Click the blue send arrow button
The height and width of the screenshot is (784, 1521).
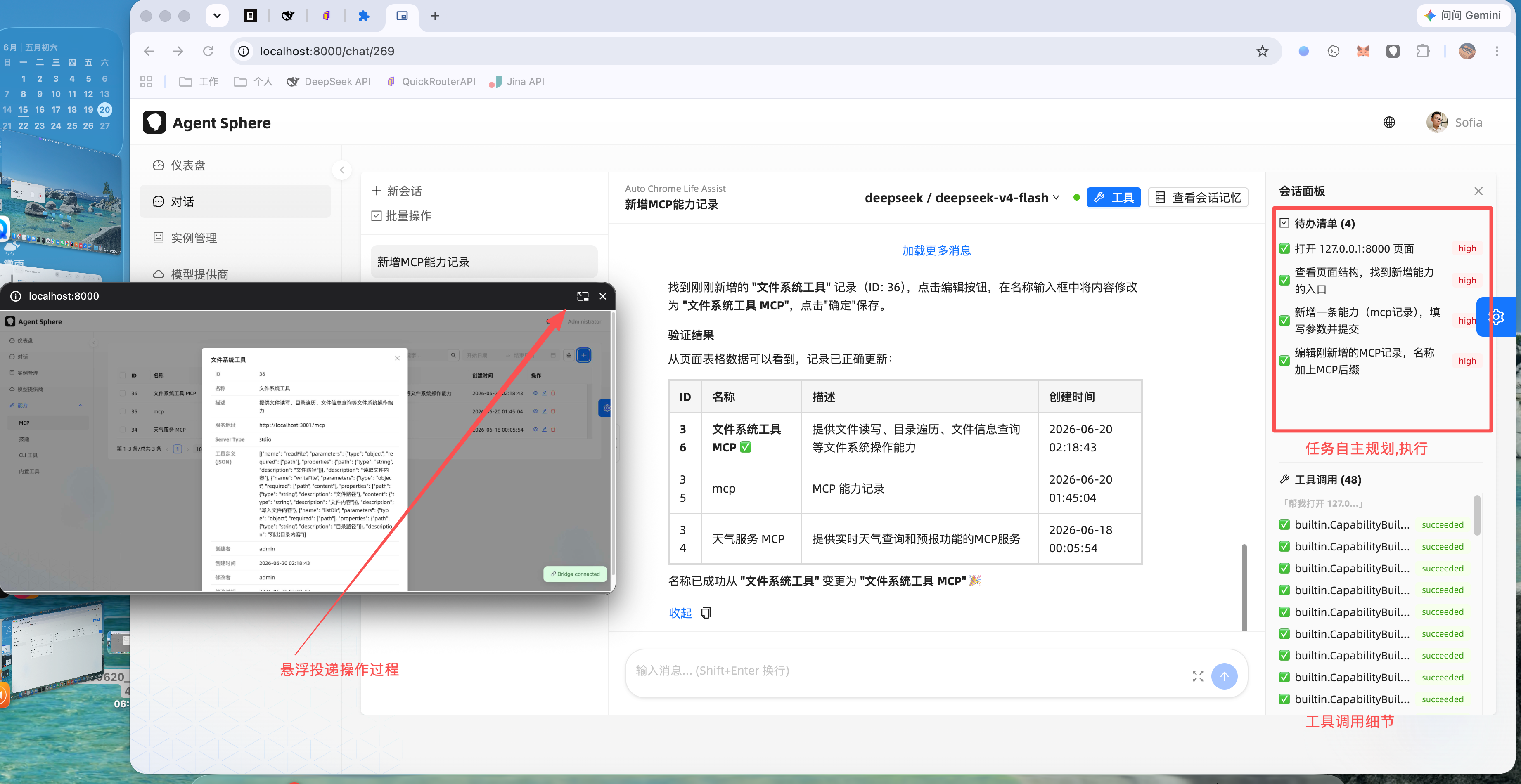(x=1224, y=676)
